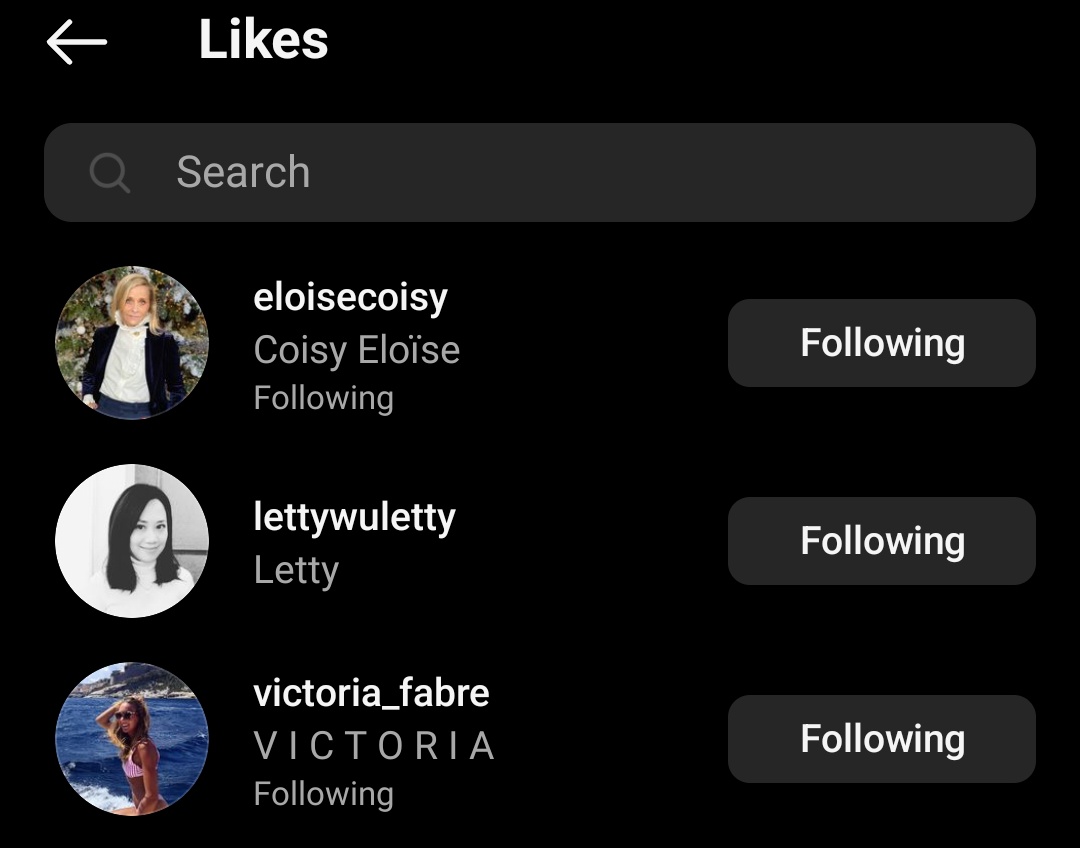Open lettywuletty's black-and-white profile picture

[x=132, y=541]
